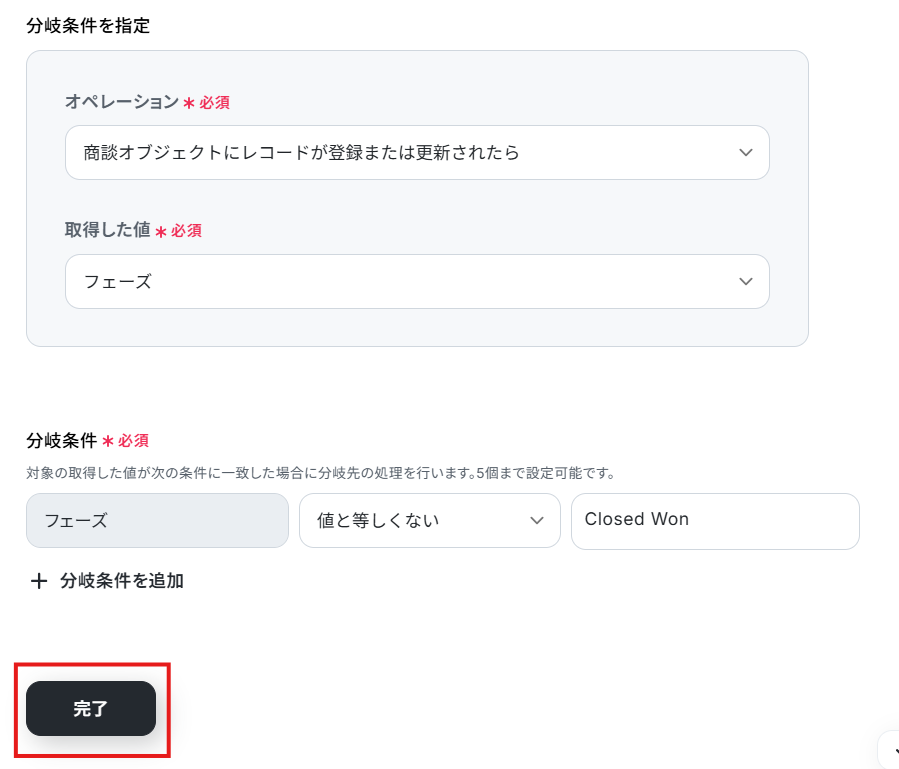Click the オペレーション field label
899x769 pixels.
[121, 102]
